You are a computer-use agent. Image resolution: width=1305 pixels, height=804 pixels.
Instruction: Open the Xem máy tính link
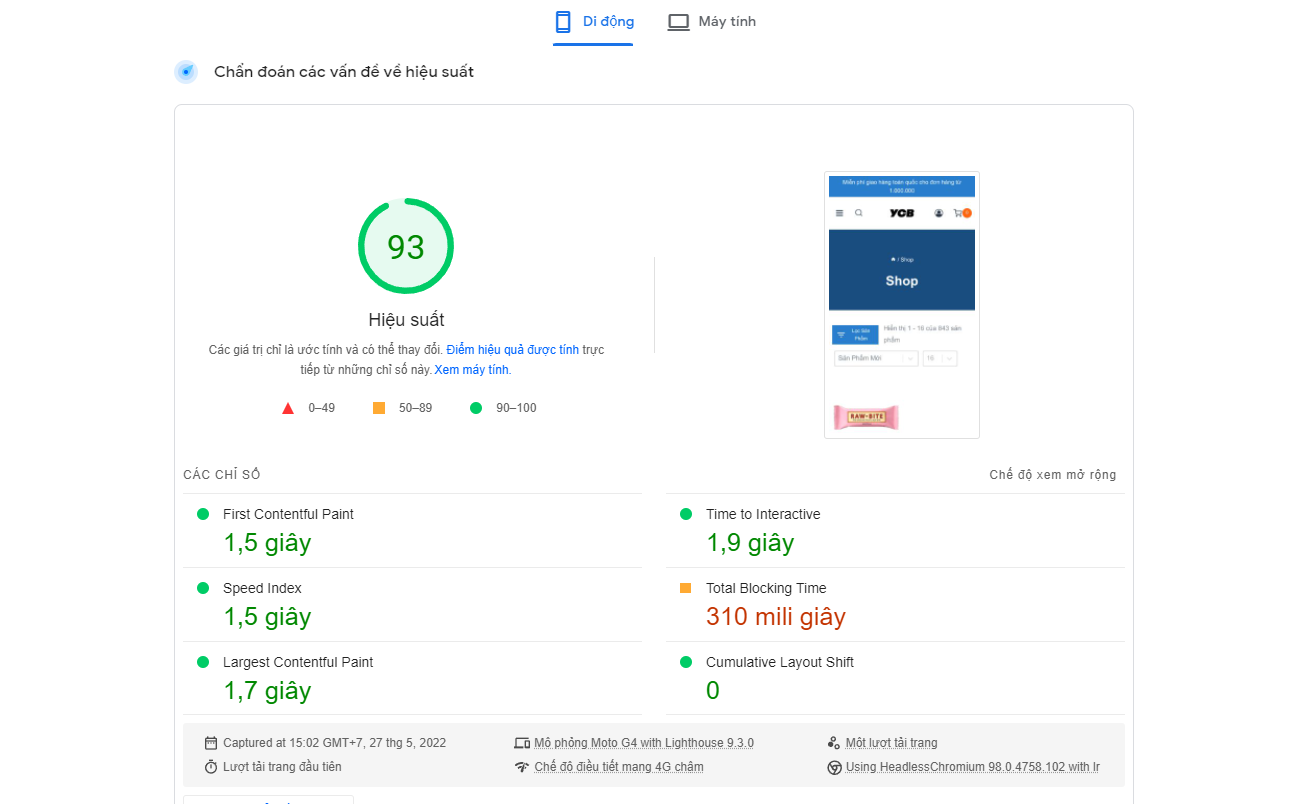[472, 370]
